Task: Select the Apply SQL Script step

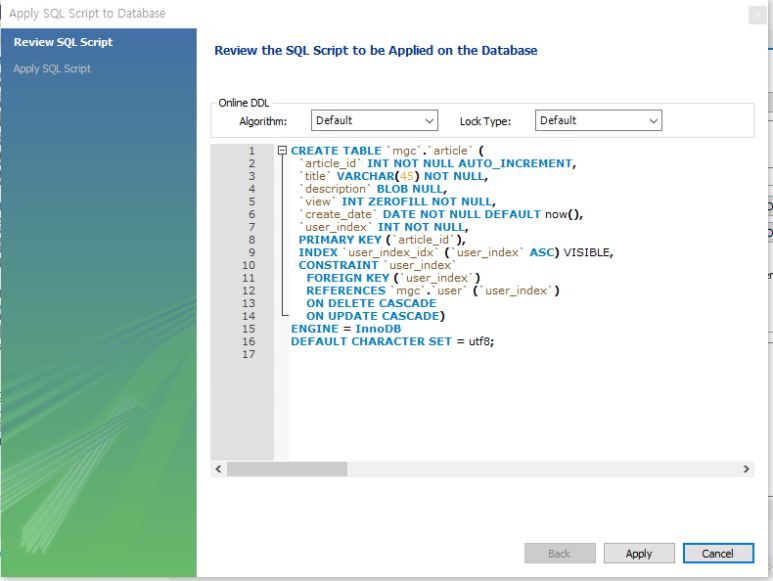Action: click(52, 69)
